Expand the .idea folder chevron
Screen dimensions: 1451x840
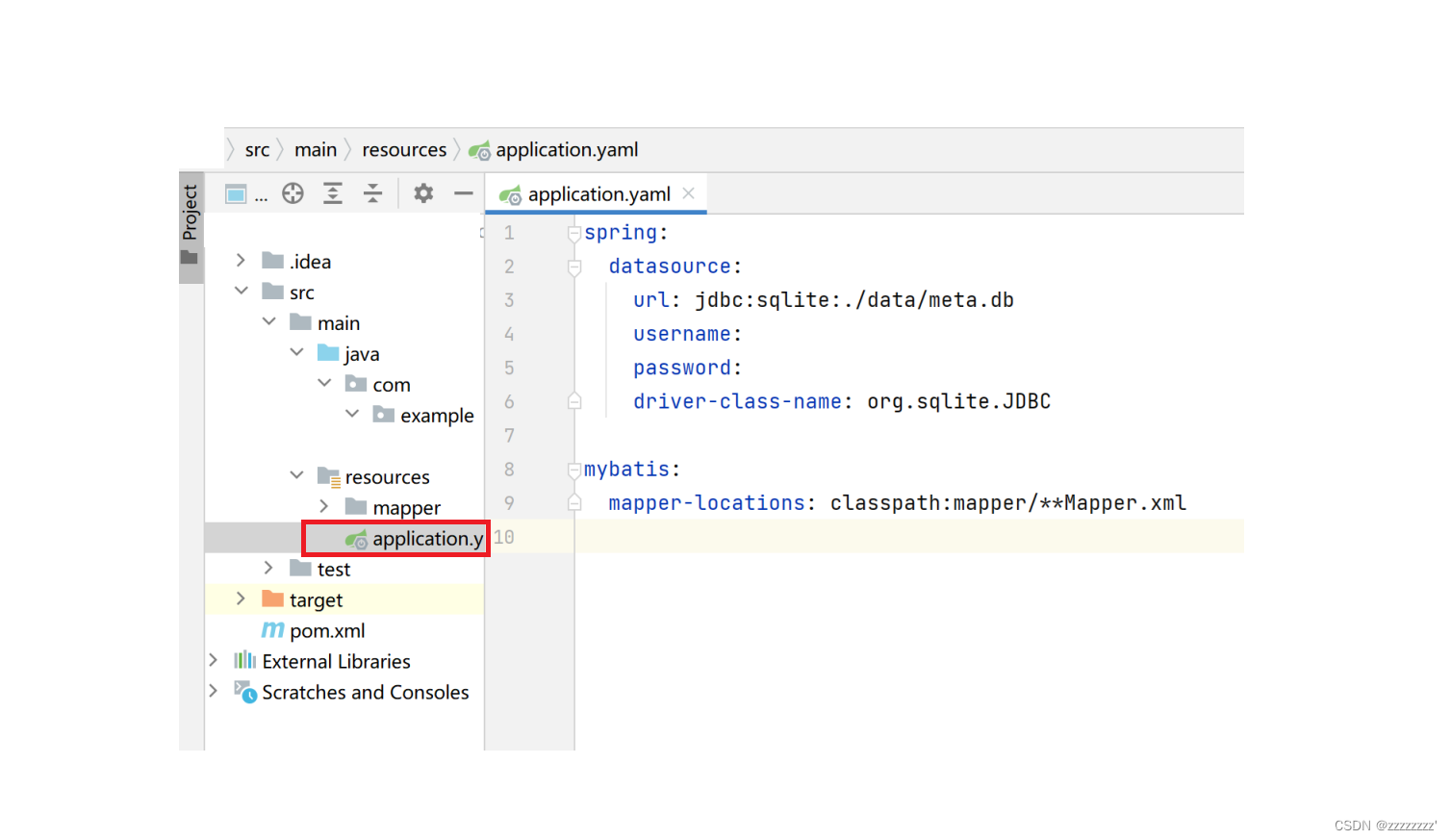(x=241, y=261)
